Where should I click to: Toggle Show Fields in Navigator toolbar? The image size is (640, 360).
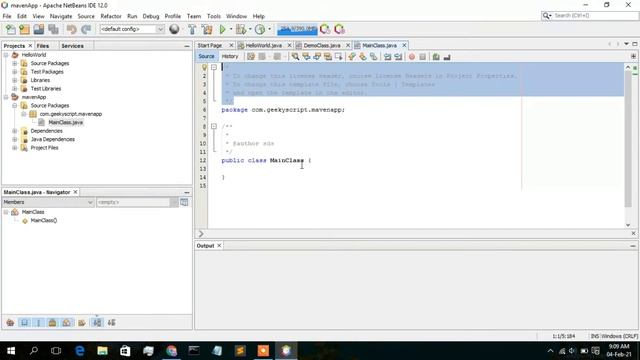click(x=24, y=322)
